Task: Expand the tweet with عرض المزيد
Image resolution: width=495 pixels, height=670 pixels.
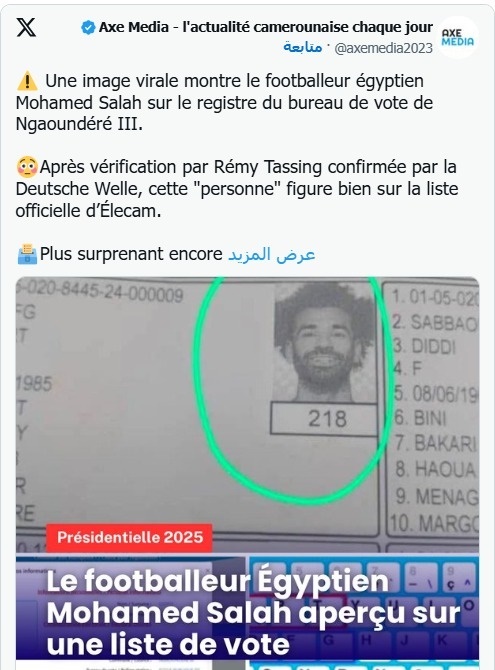Action: [x=272, y=255]
